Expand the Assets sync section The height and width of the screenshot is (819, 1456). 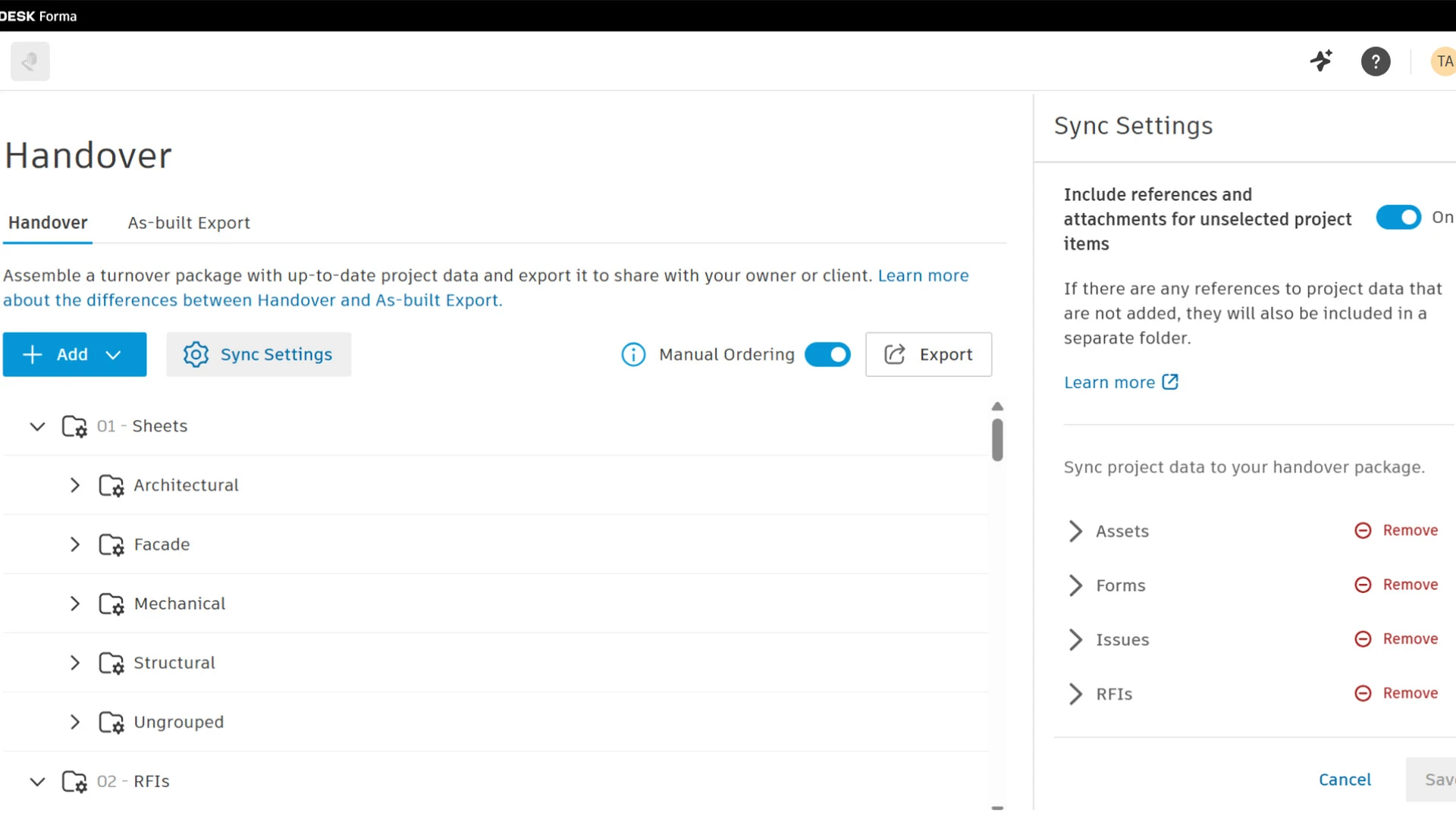(1075, 531)
